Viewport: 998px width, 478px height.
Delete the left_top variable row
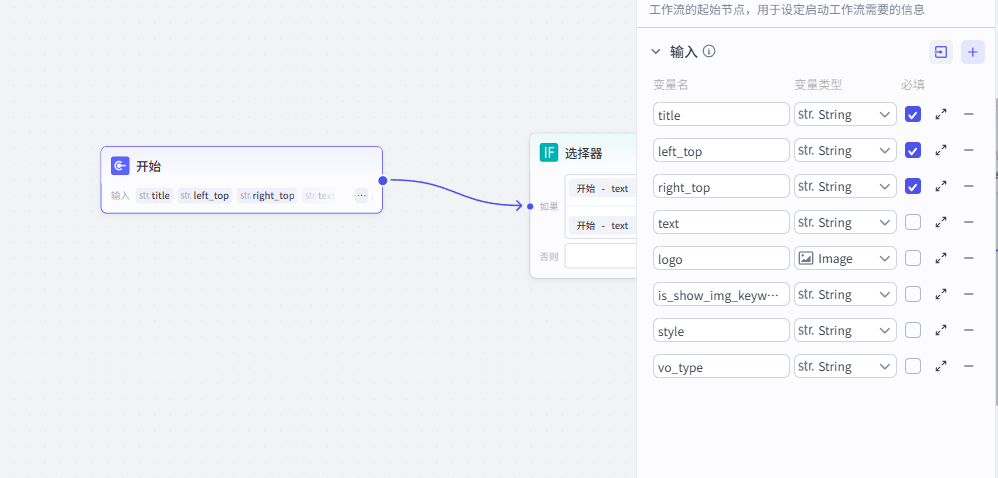pyautogui.click(x=969, y=151)
